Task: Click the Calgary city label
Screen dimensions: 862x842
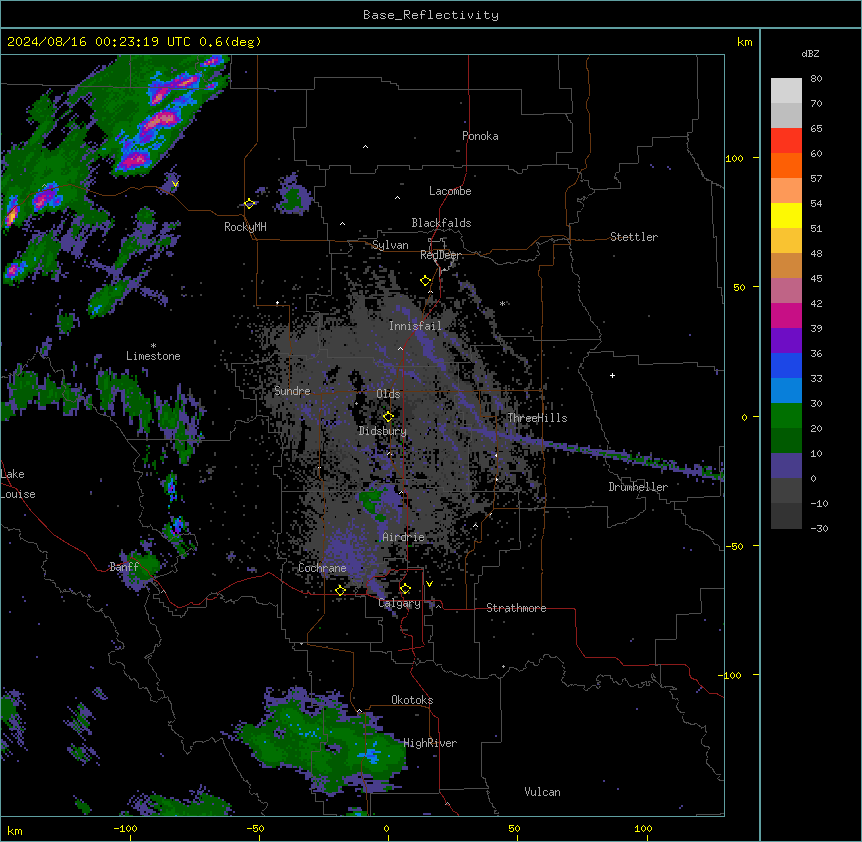Action: 399,603
